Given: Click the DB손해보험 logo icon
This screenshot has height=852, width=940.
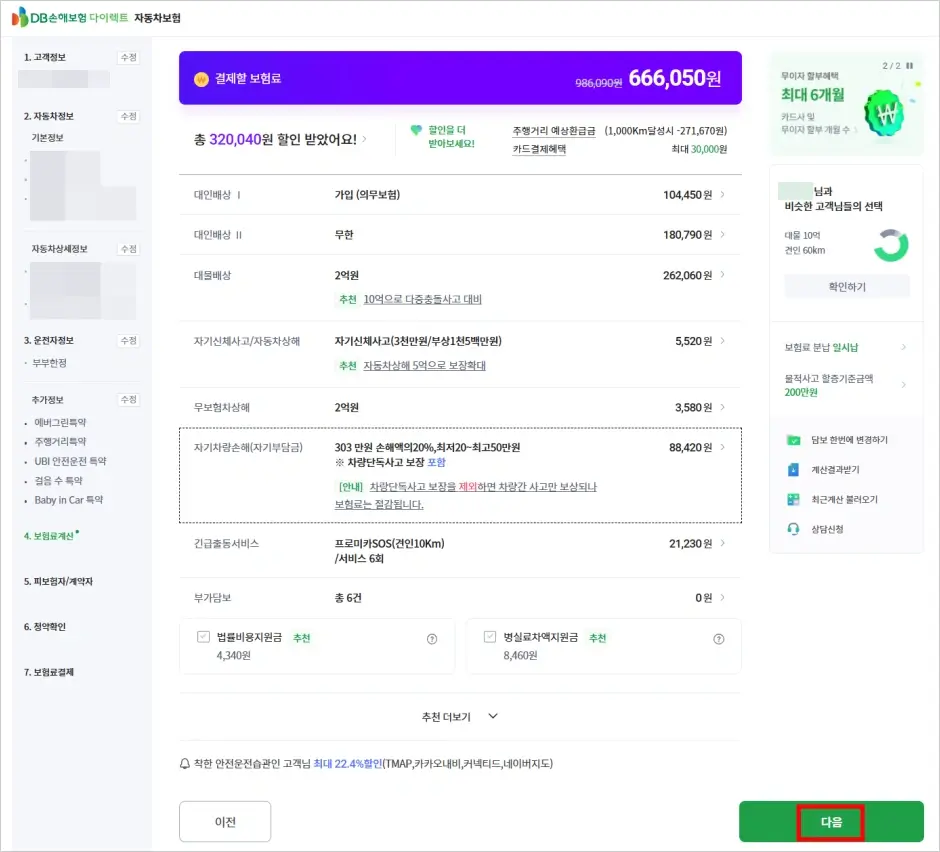Looking at the screenshot, I should pos(20,17).
